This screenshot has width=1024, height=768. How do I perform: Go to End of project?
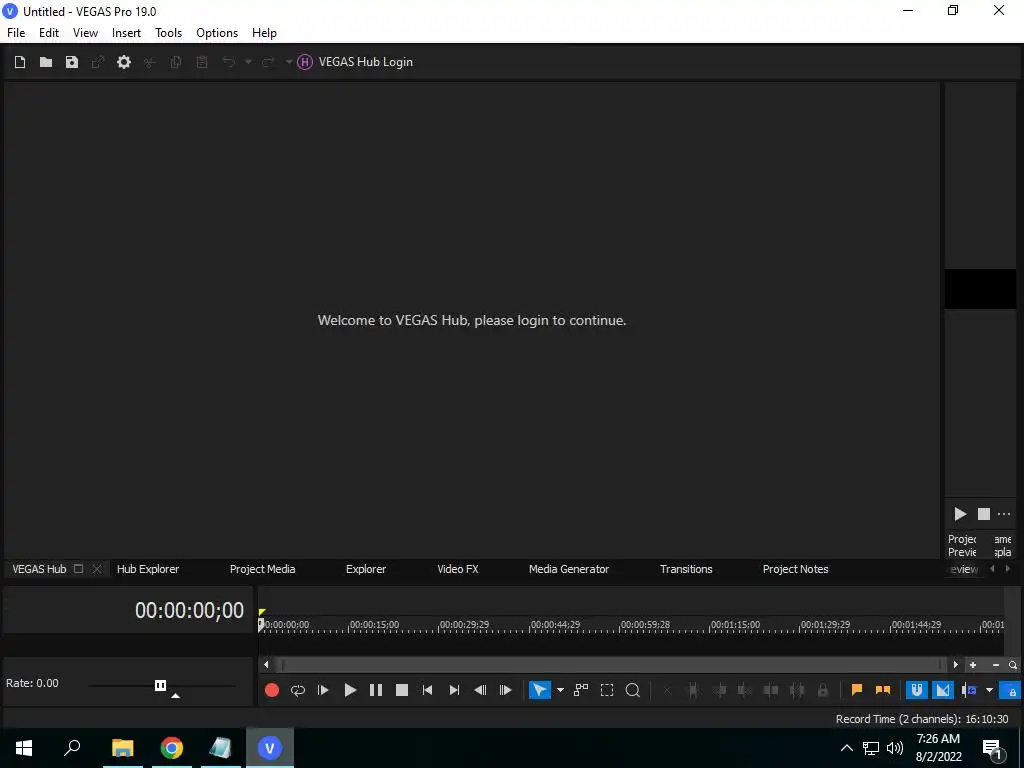pyautogui.click(x=454, y=690)
